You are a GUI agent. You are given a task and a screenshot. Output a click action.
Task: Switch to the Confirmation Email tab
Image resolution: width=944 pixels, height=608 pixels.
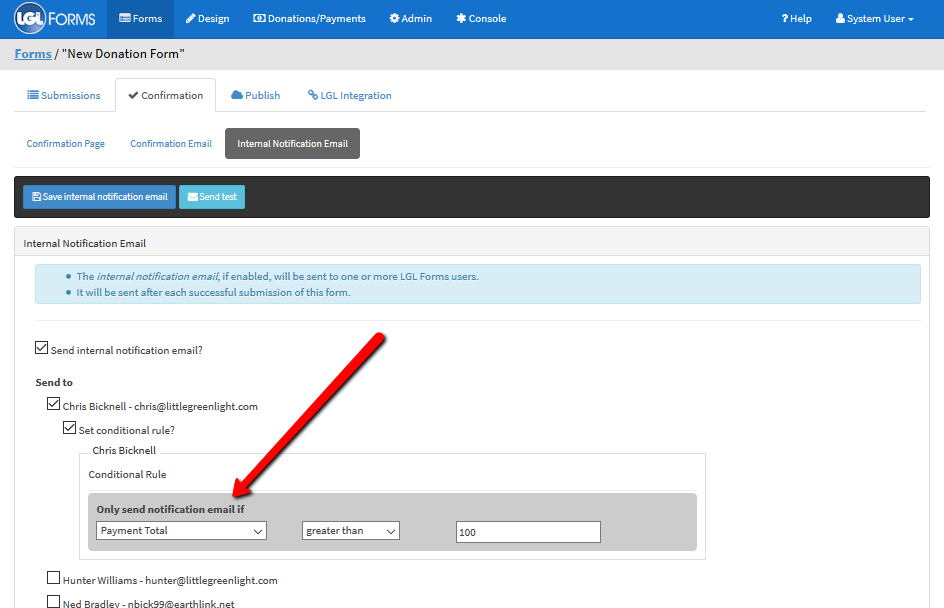tap(170, 143)
